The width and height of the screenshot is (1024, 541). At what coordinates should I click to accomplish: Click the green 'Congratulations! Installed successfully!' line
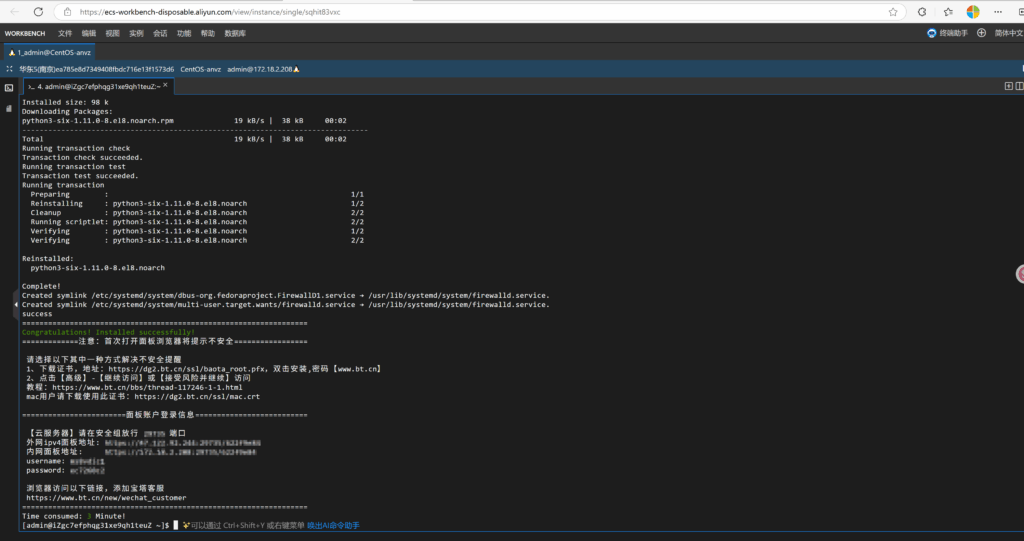coord(108,332)
